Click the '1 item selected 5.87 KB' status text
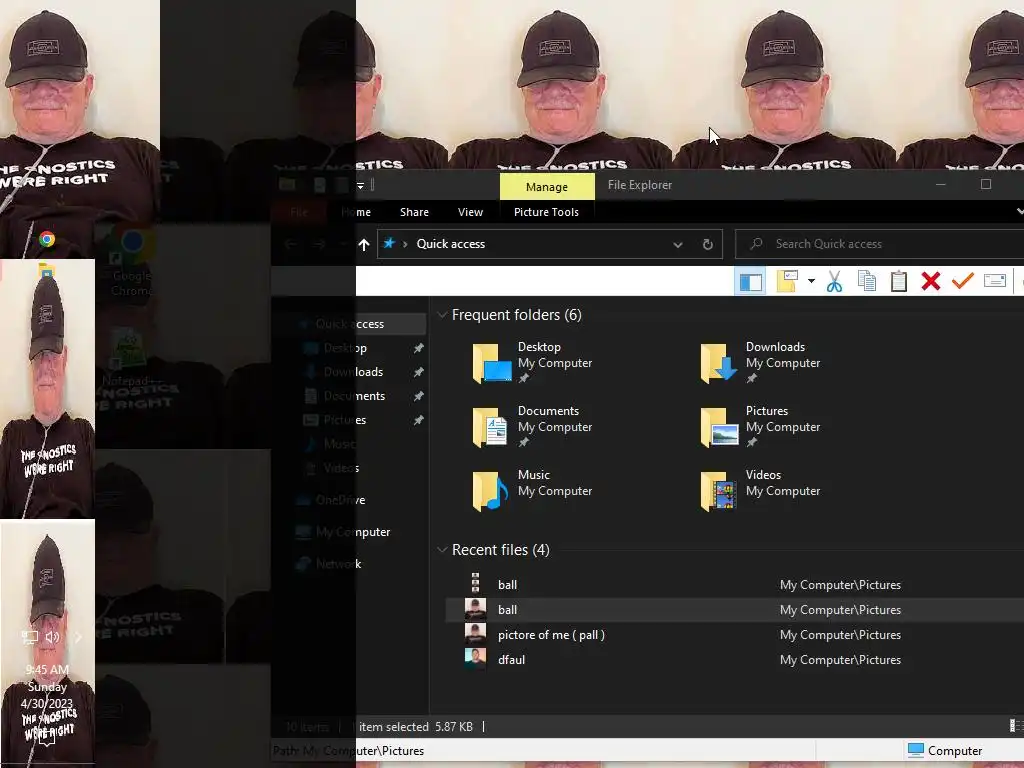The image size is (1024, 768). (412, 727)
